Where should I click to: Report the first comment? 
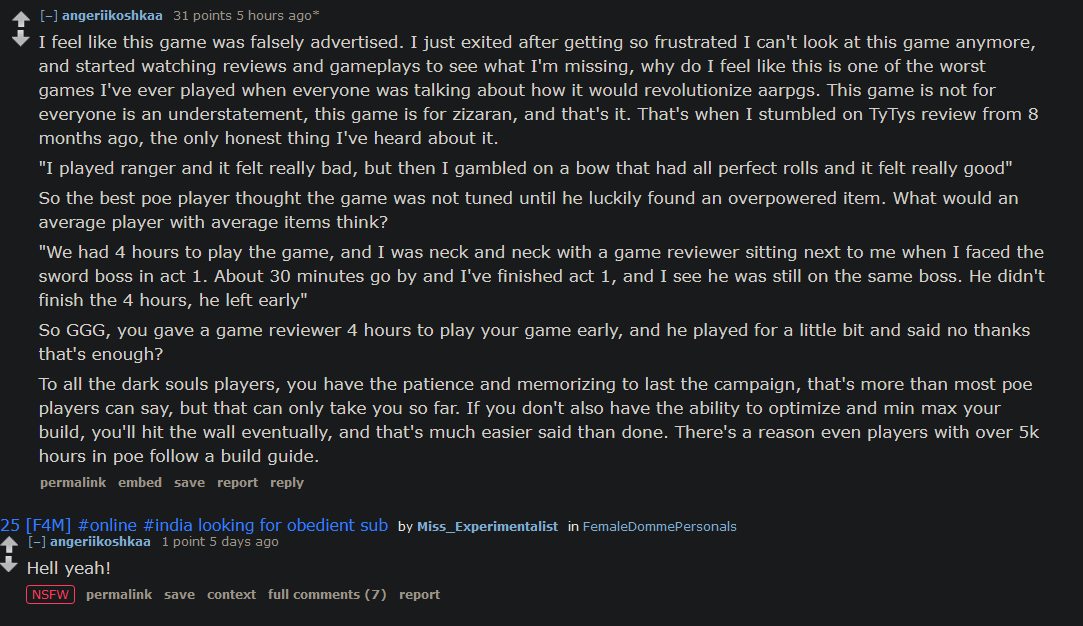[x=237, y=483]
